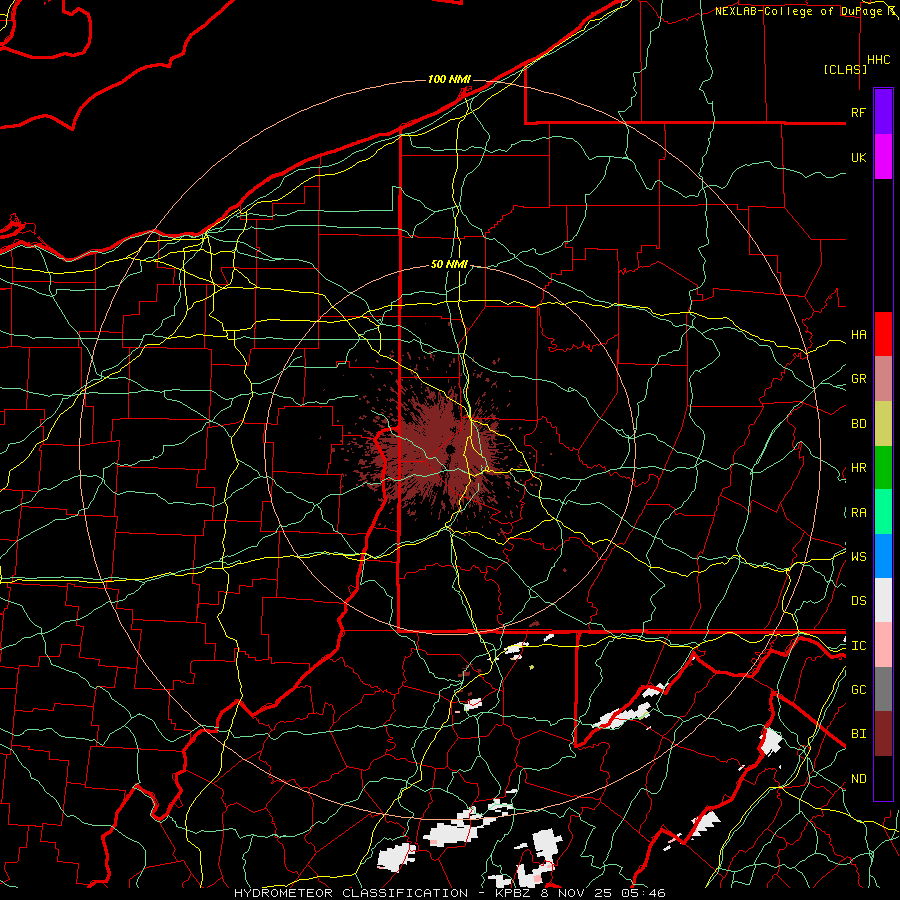This screenshot has width=900, height=900.
Task: Click the WS legend label
Action: point(858,557)
